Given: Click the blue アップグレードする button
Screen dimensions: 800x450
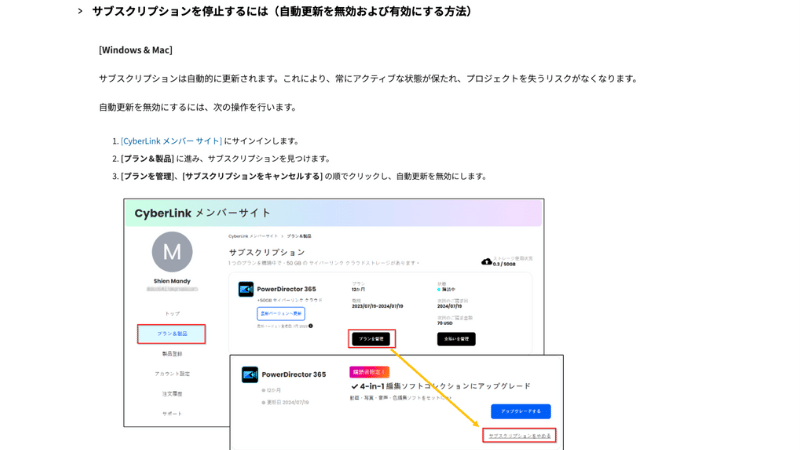Looking at the screenshot, I should [521, 411].
